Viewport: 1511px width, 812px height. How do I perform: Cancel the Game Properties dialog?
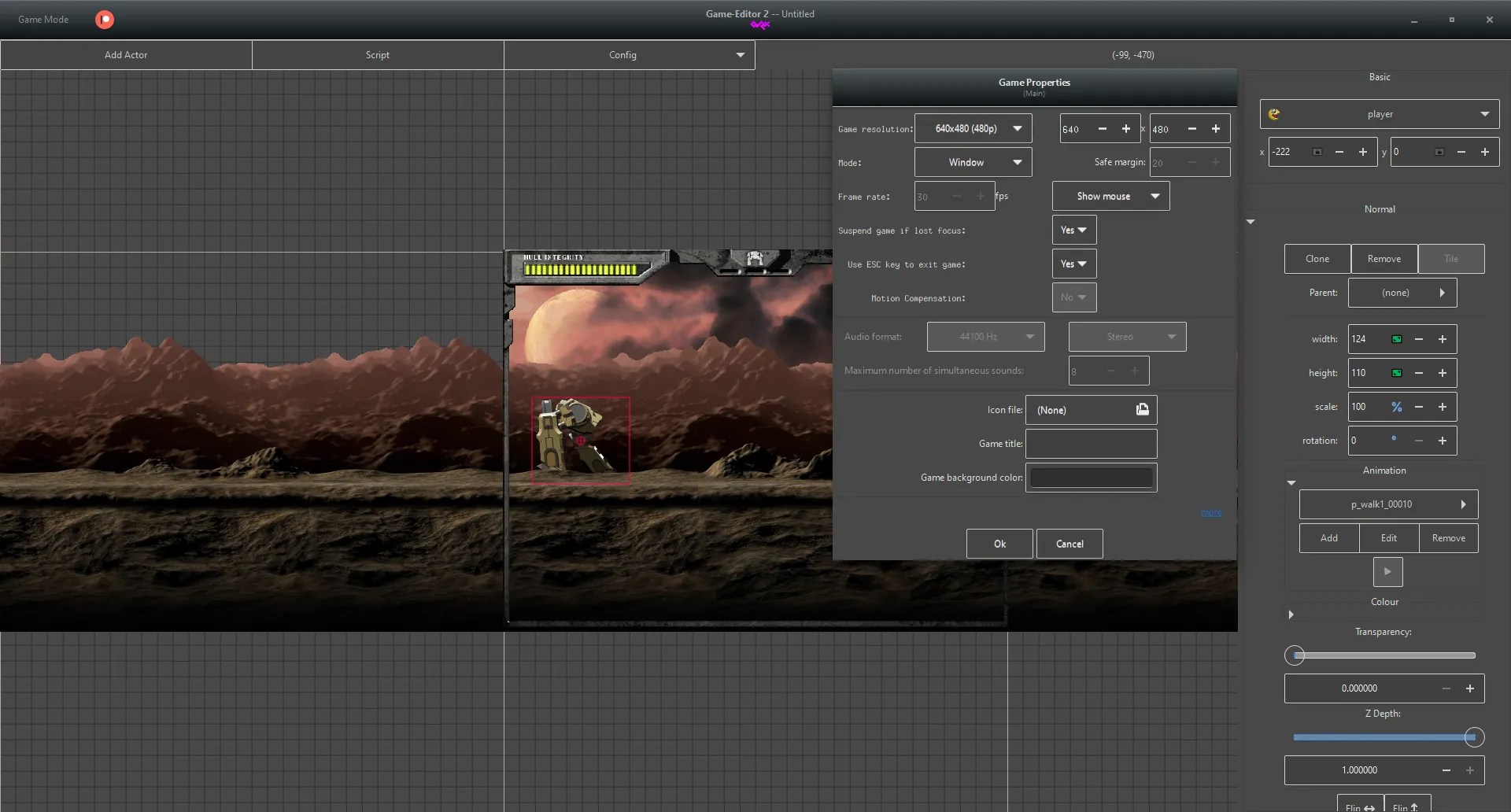click(1070, 544)
